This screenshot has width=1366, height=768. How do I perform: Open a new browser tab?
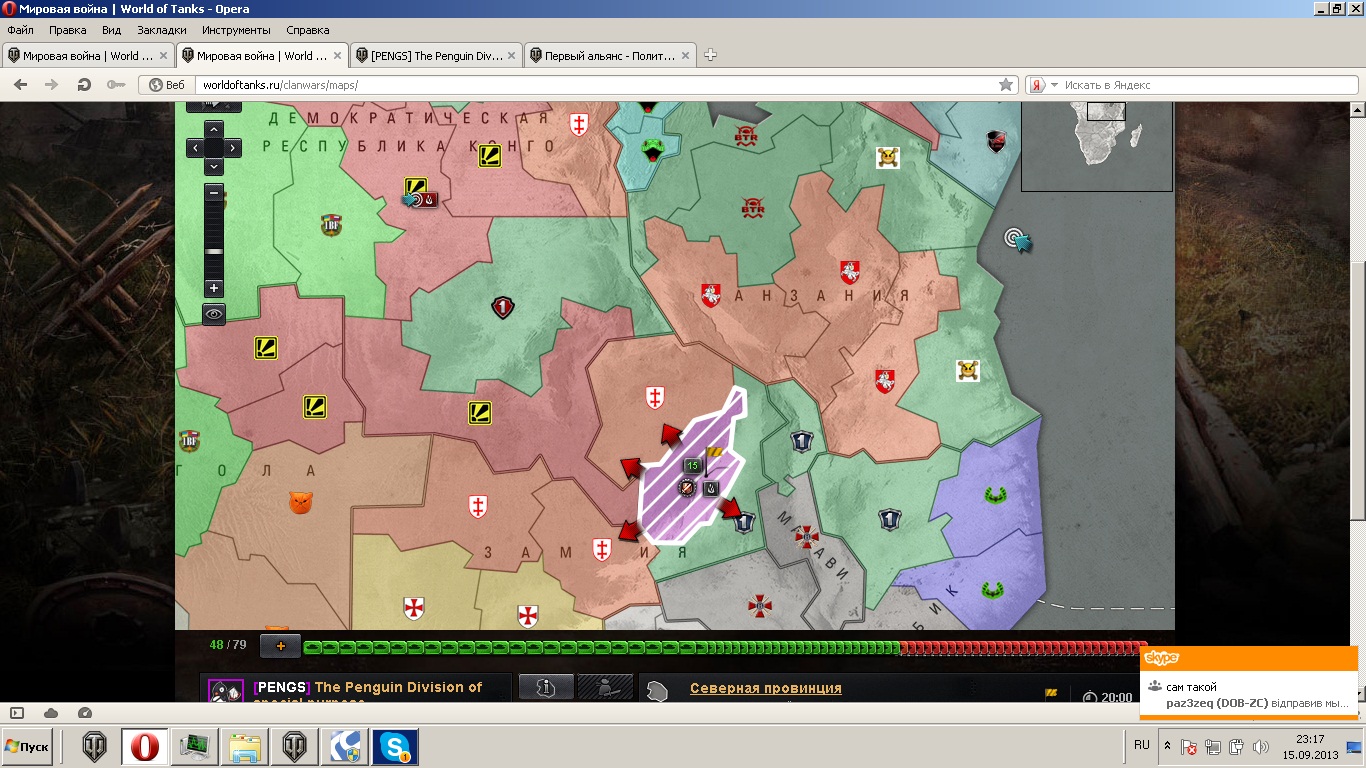(x=711, y=56)
